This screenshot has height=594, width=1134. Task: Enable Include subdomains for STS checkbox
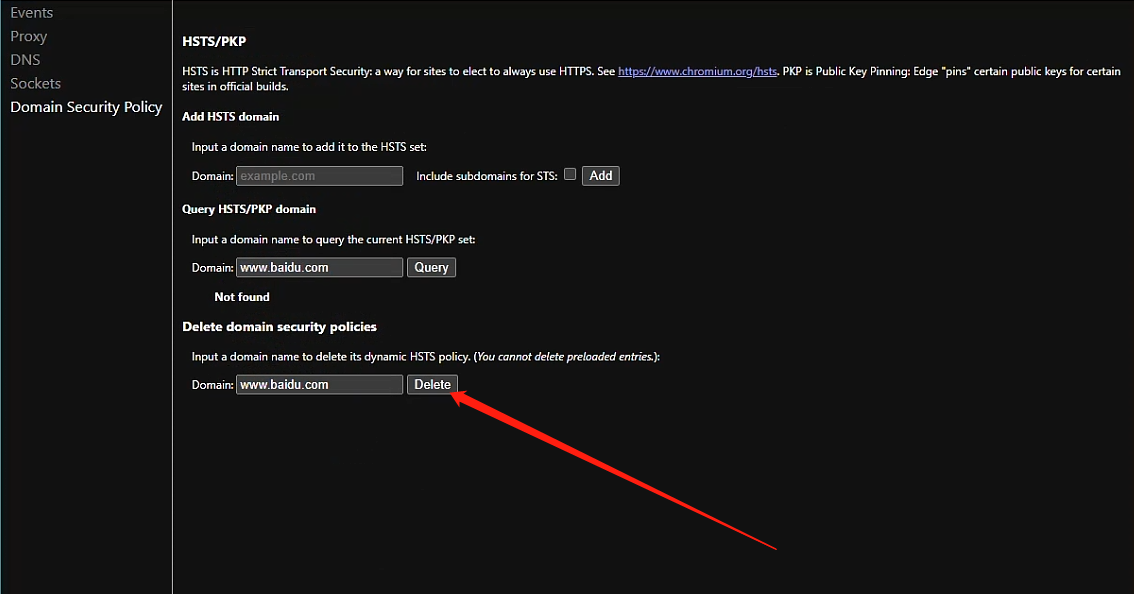tap(570, 174)
